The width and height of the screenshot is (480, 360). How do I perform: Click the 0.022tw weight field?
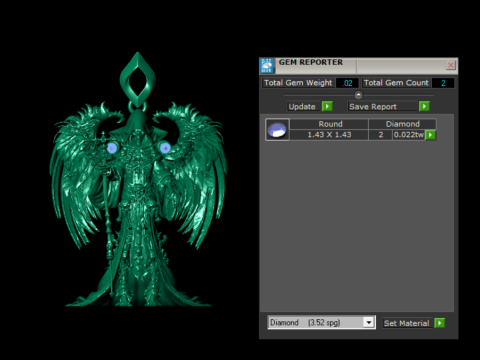coord(408,135)
